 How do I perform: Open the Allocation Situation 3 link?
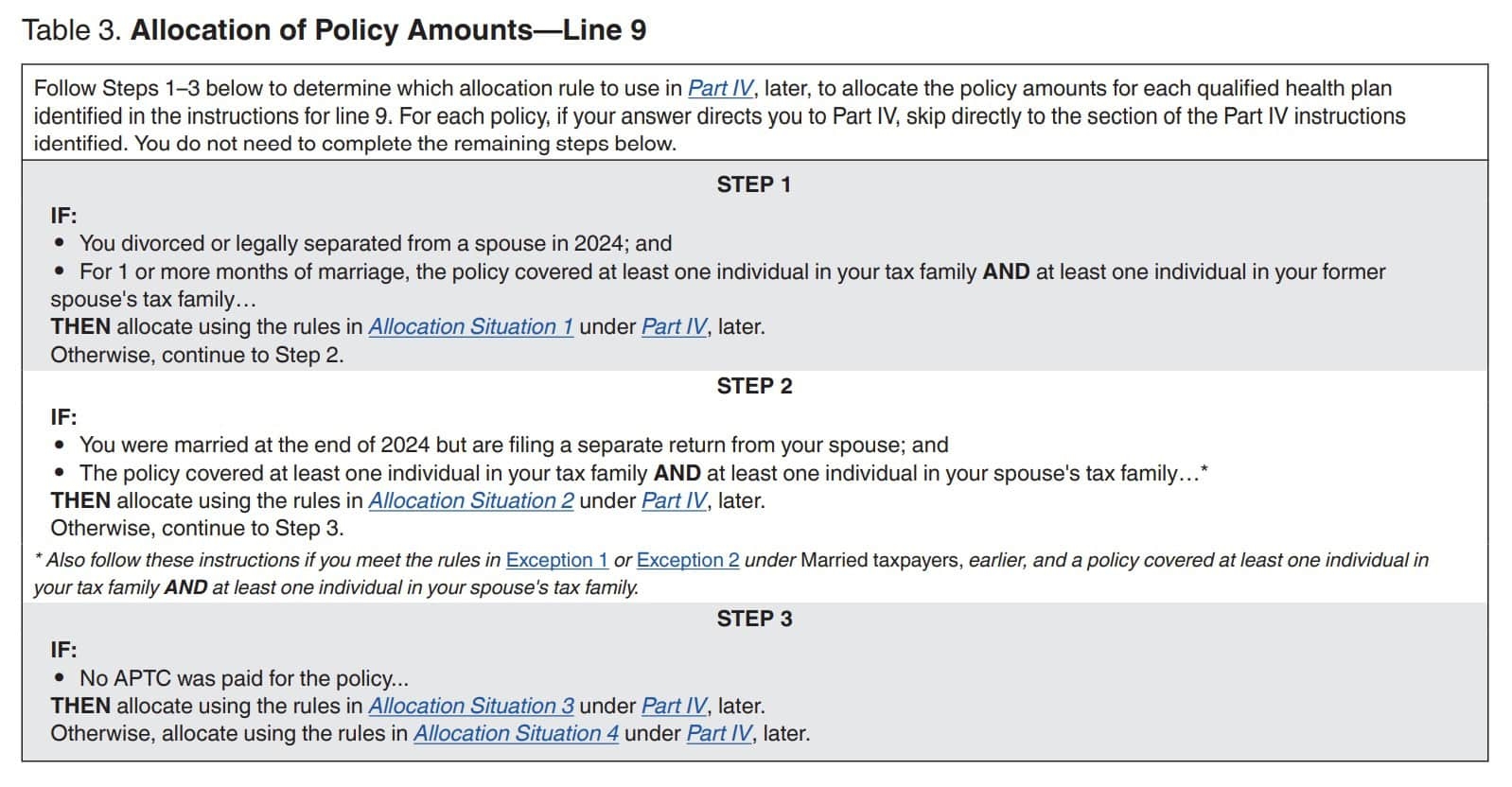470,707
